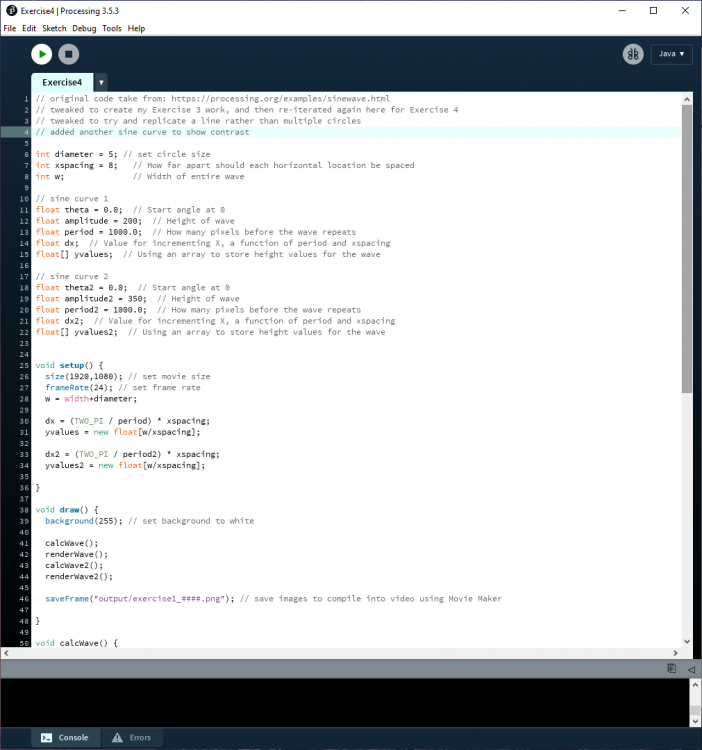The height and width of the screenshot is (750, 702).
Task: Switch to the Console panel
Action: pyautogui.click(x=64, y=738)
